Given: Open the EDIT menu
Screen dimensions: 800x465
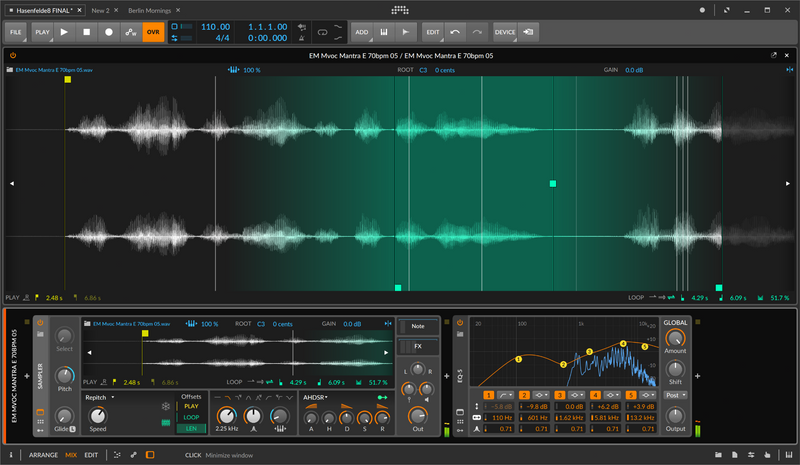Looking at the screenshot, I should 433,32.
